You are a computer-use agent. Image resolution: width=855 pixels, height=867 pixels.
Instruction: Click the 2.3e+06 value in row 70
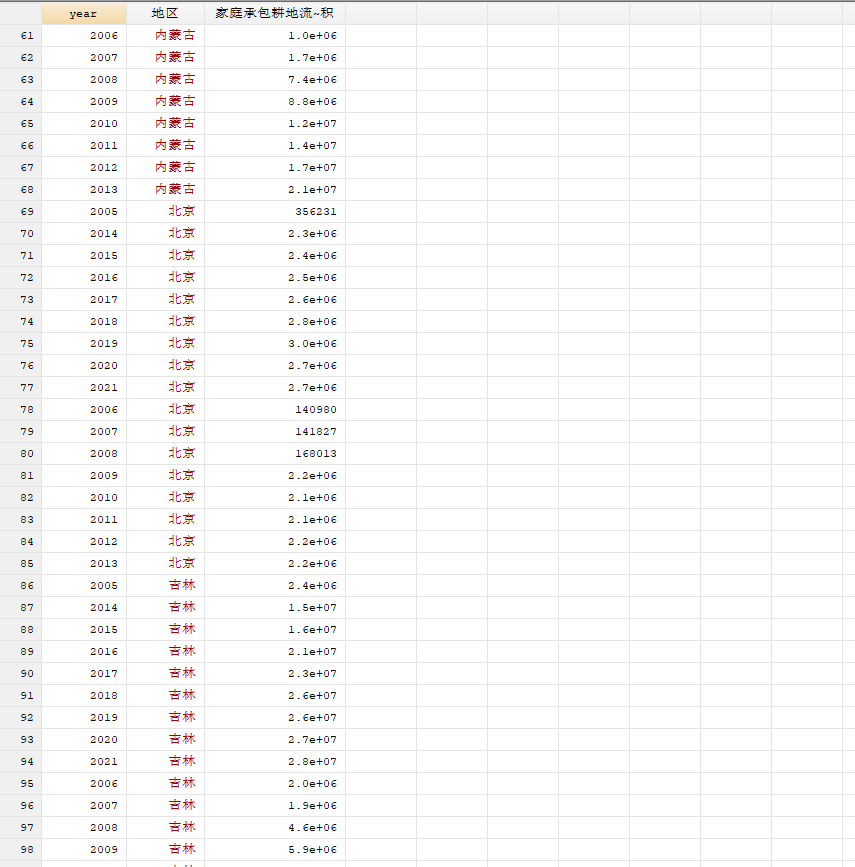click(312, 233)
